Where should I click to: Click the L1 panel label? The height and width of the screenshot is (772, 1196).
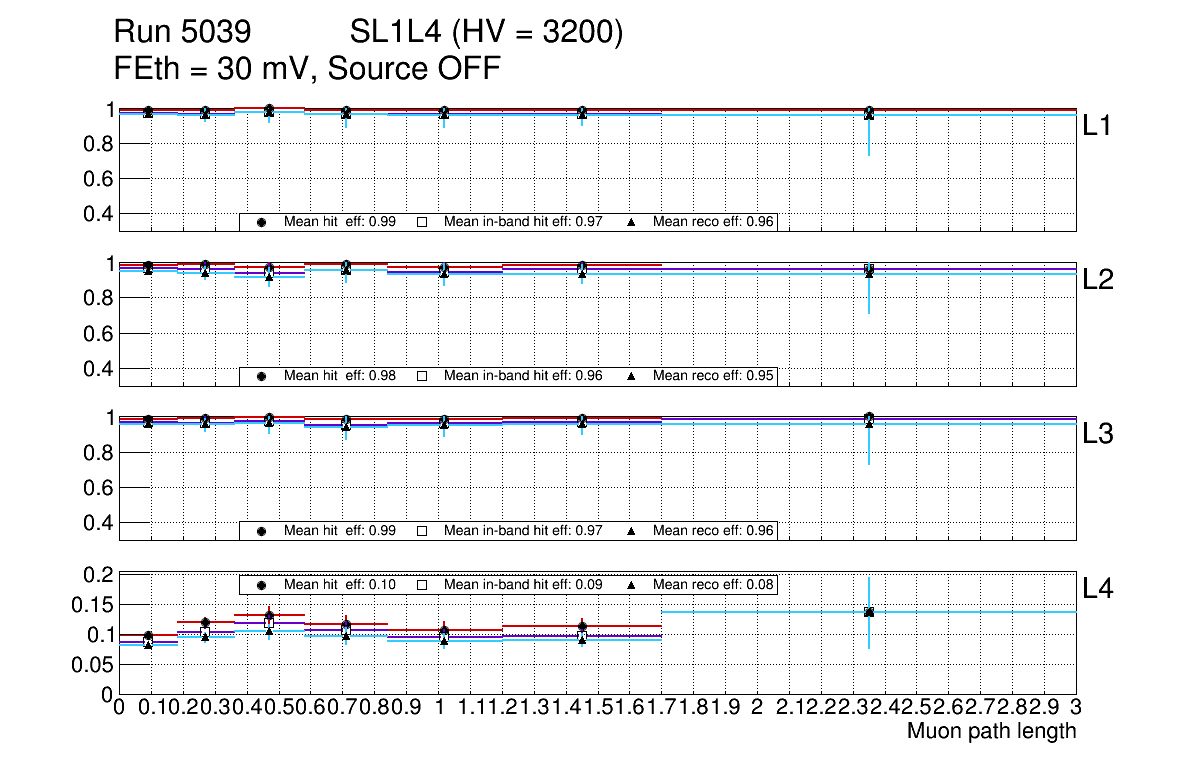click(x=1098, y=126)
